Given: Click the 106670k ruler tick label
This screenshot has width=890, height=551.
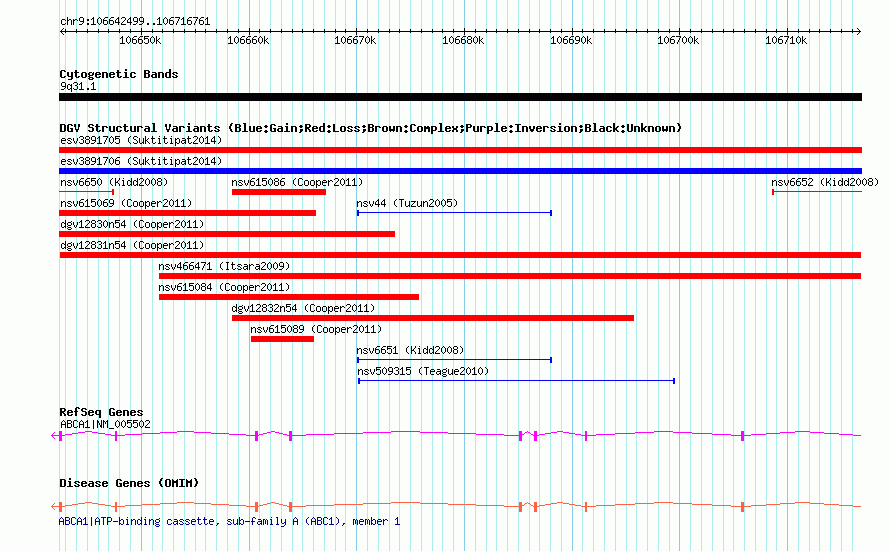Looking at the screenshot, I should point(355,40).
